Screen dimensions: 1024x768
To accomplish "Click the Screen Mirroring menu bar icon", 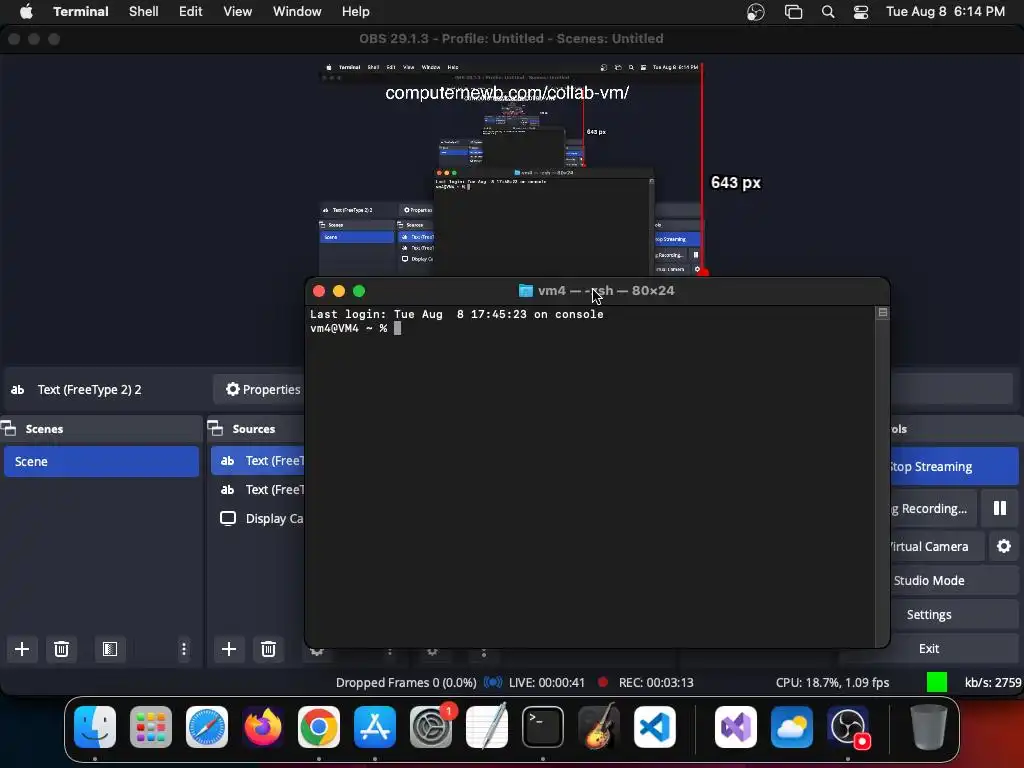I will click(793, 12).
